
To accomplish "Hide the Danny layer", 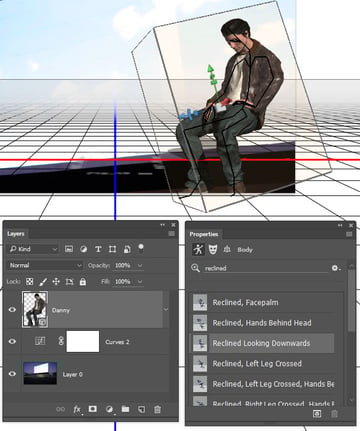I will (x=12, y=310).
